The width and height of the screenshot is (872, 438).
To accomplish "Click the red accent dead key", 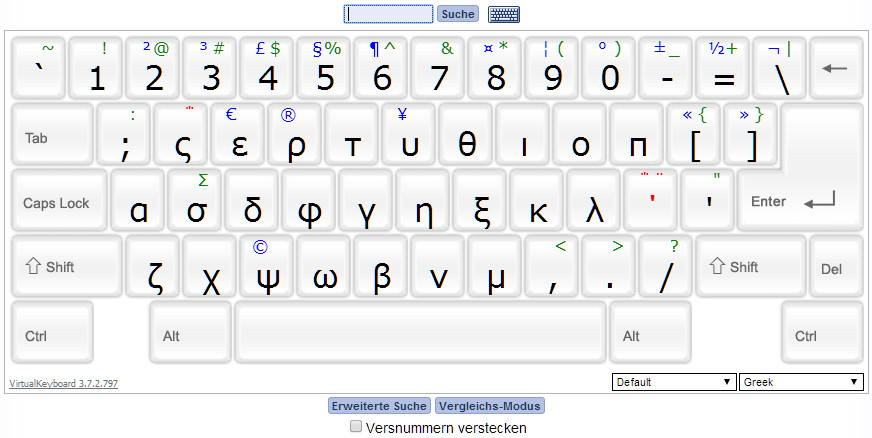I will point(650,200).
